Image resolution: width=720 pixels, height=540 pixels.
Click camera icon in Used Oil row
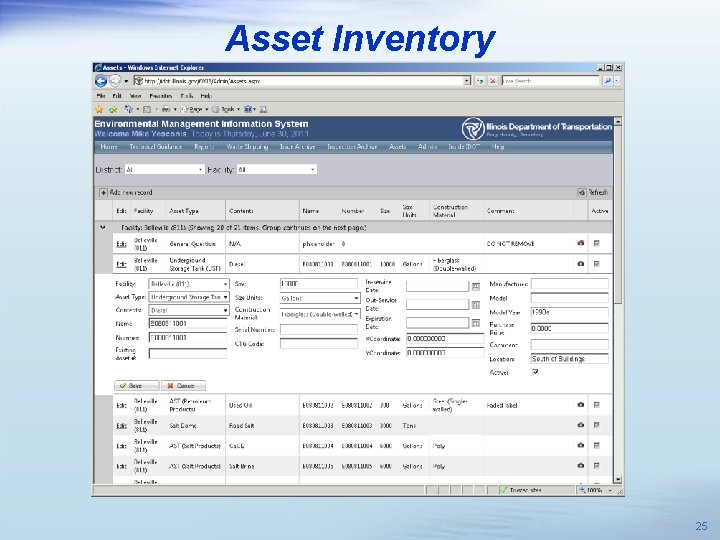tap(581, 405)
